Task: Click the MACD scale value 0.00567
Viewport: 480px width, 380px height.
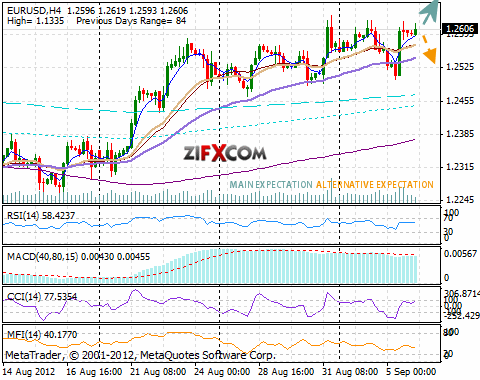Action: pyautogui.click(x=460, y=254)
